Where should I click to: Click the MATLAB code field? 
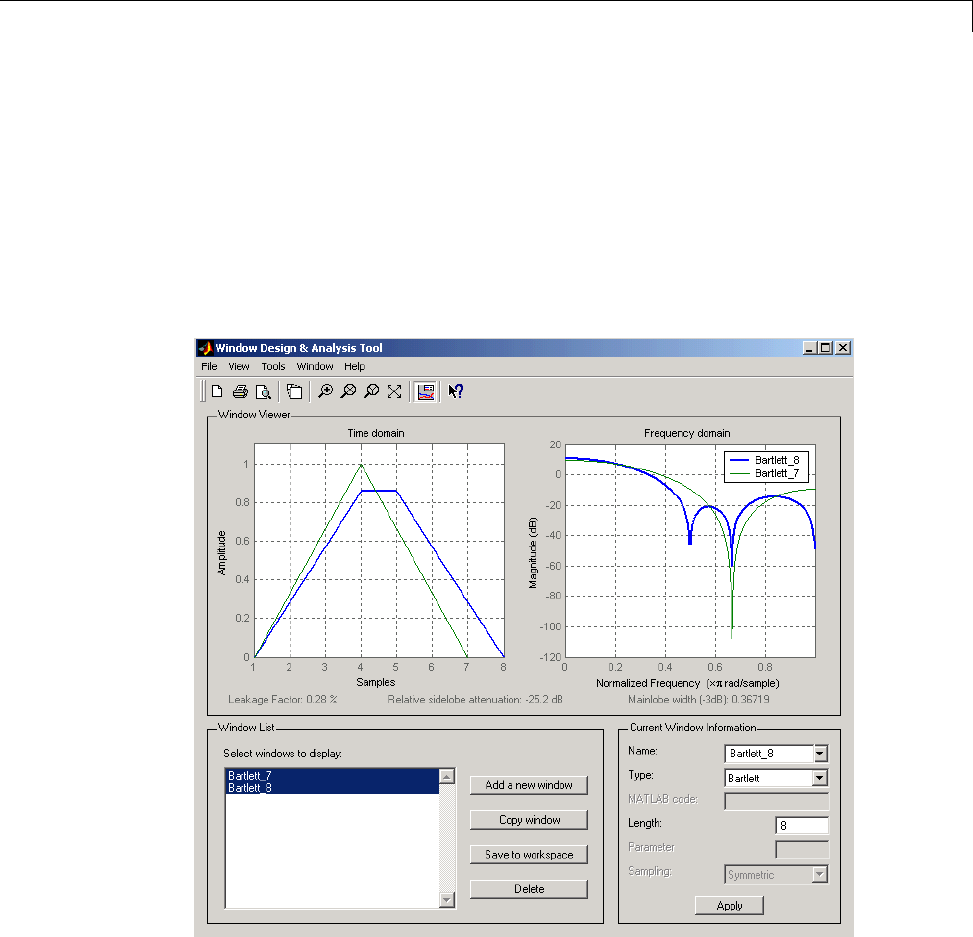pyautogui.click(x=776, y=801)
